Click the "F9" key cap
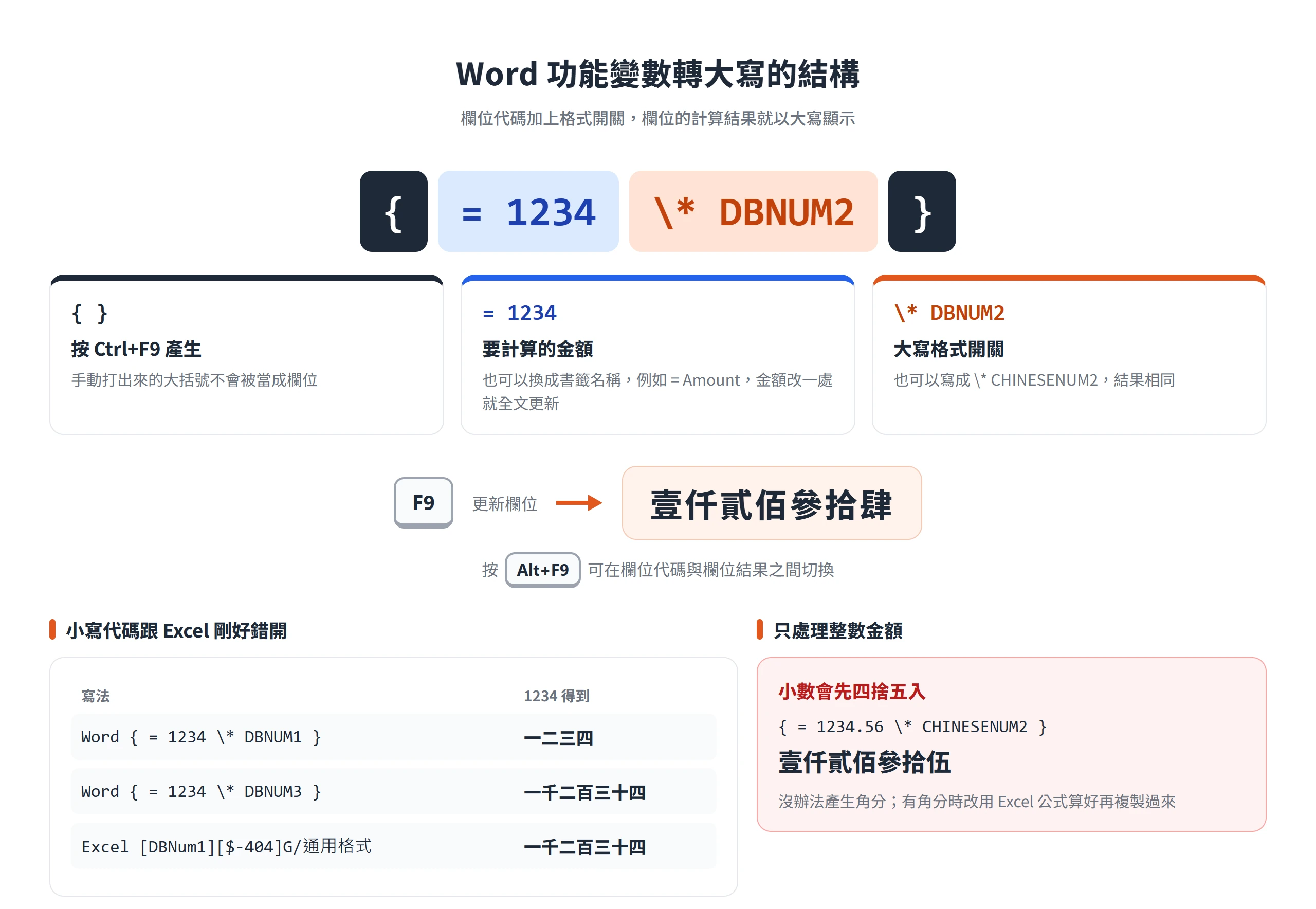Viewport: 1316px width, 909px height. 423,503
